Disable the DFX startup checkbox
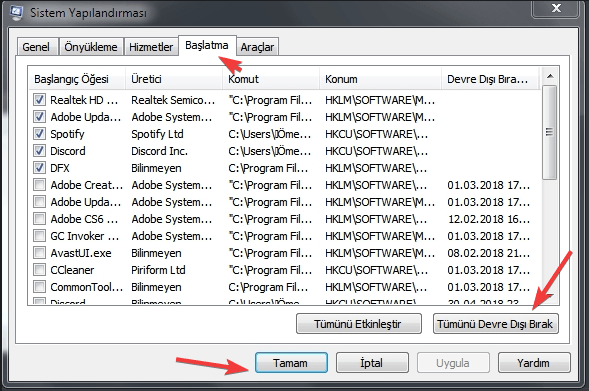The width and height of the screenshot is (589, 391). 39,168
